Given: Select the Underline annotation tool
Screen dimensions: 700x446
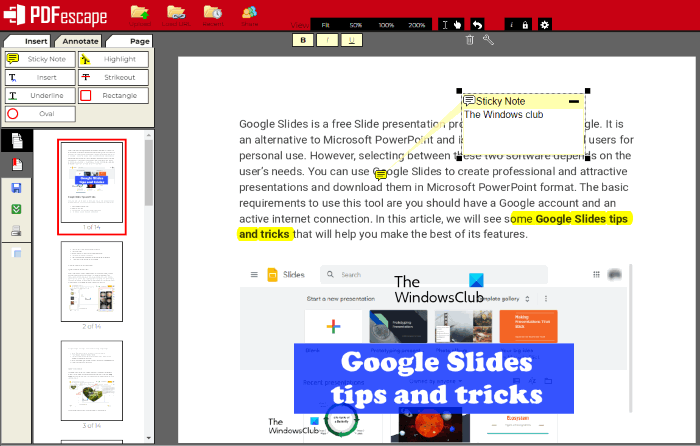Looking at the screenshot, I should [40, 96].
